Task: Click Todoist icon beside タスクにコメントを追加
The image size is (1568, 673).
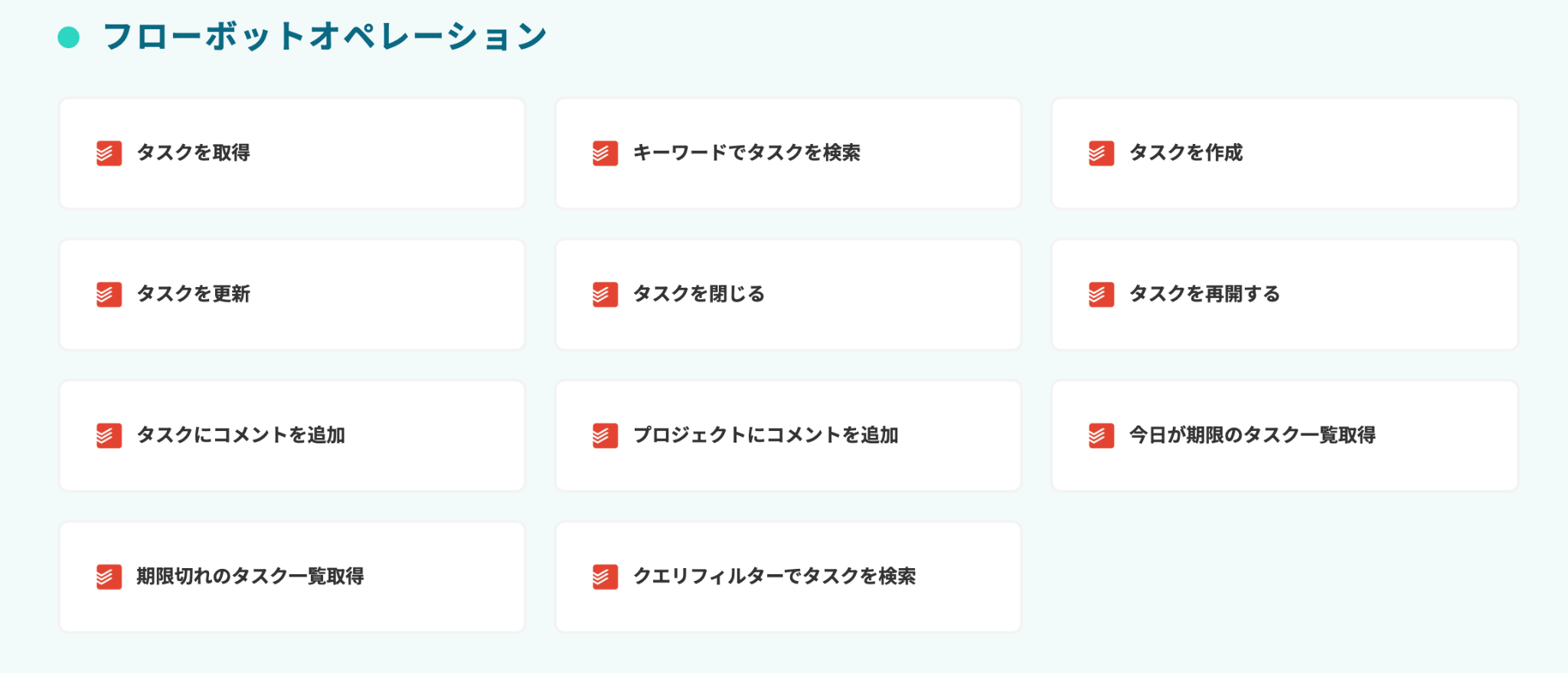Action: point(109,436)
